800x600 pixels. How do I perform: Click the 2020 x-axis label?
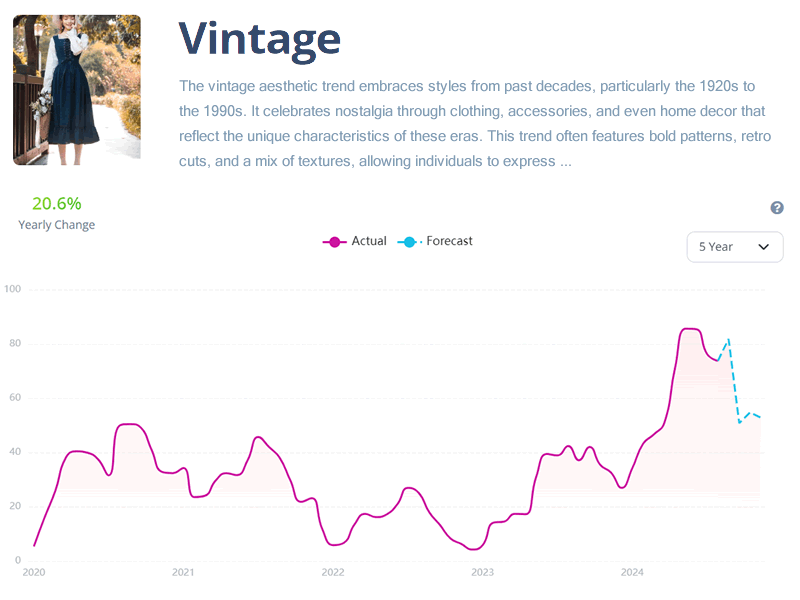pos(34,572)
